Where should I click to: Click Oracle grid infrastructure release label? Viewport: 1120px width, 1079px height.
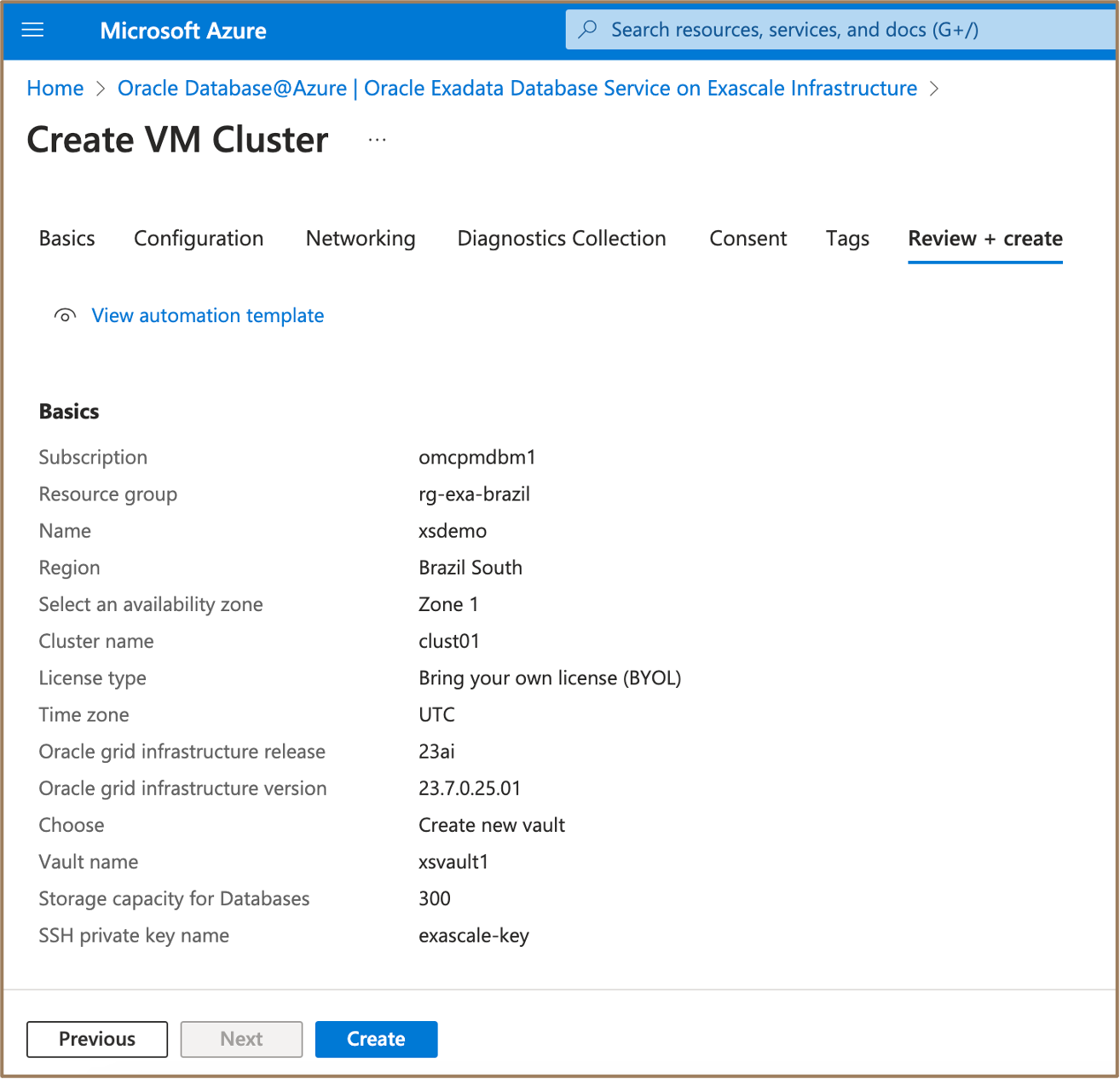coord(182,752)
